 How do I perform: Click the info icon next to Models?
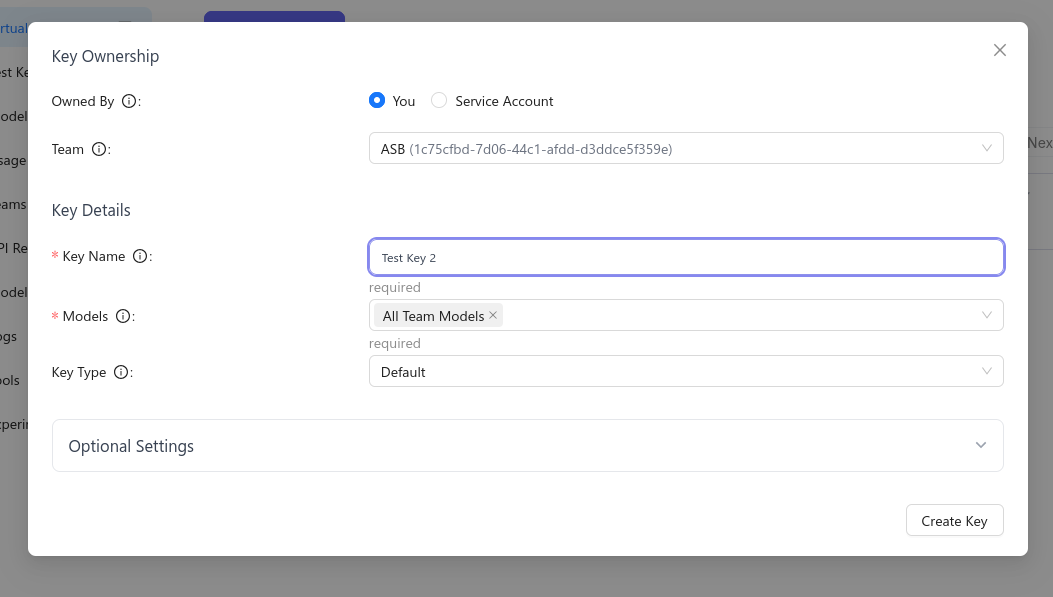pos(123,316)
